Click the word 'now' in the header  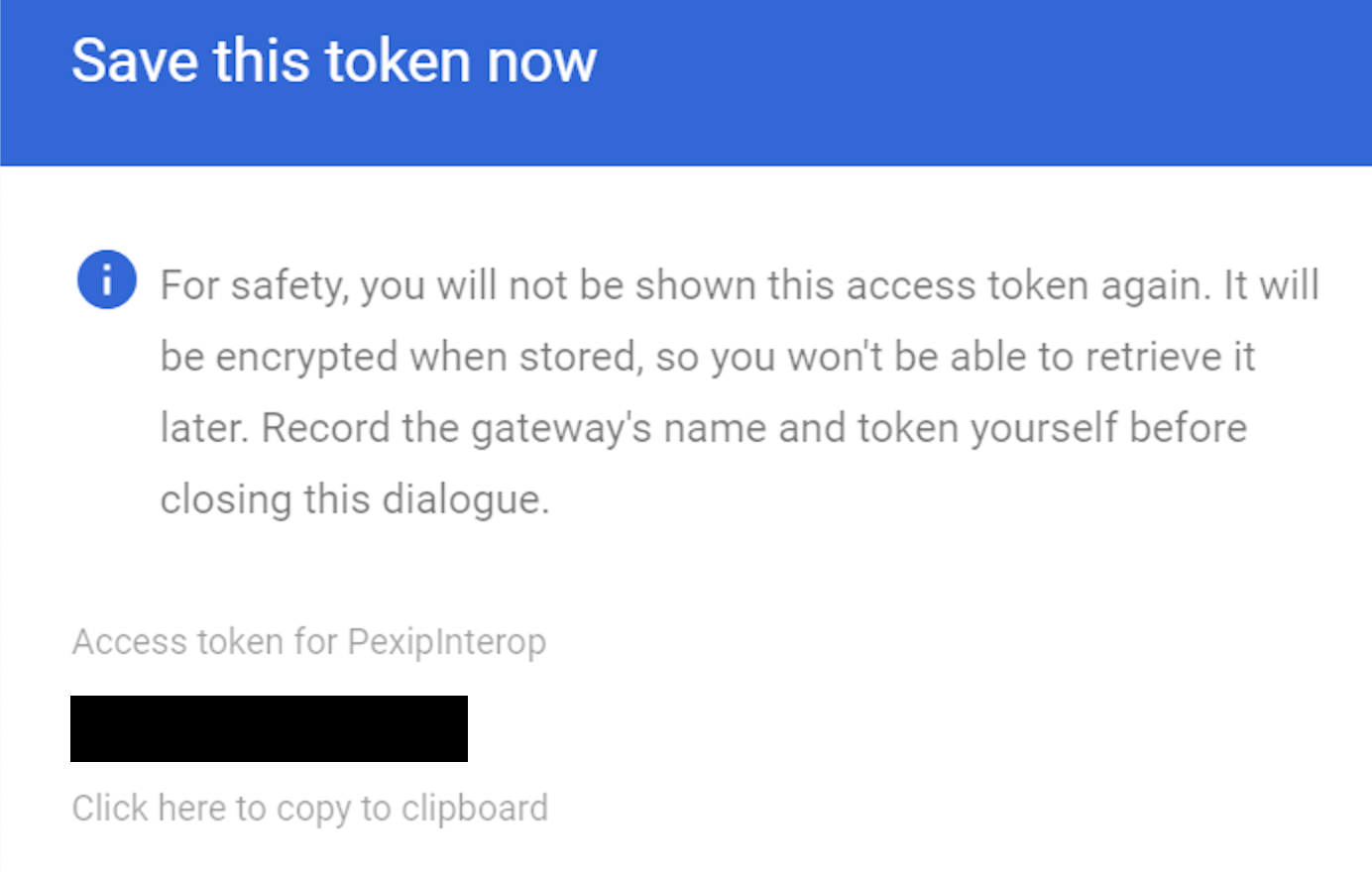click(541, 61)
